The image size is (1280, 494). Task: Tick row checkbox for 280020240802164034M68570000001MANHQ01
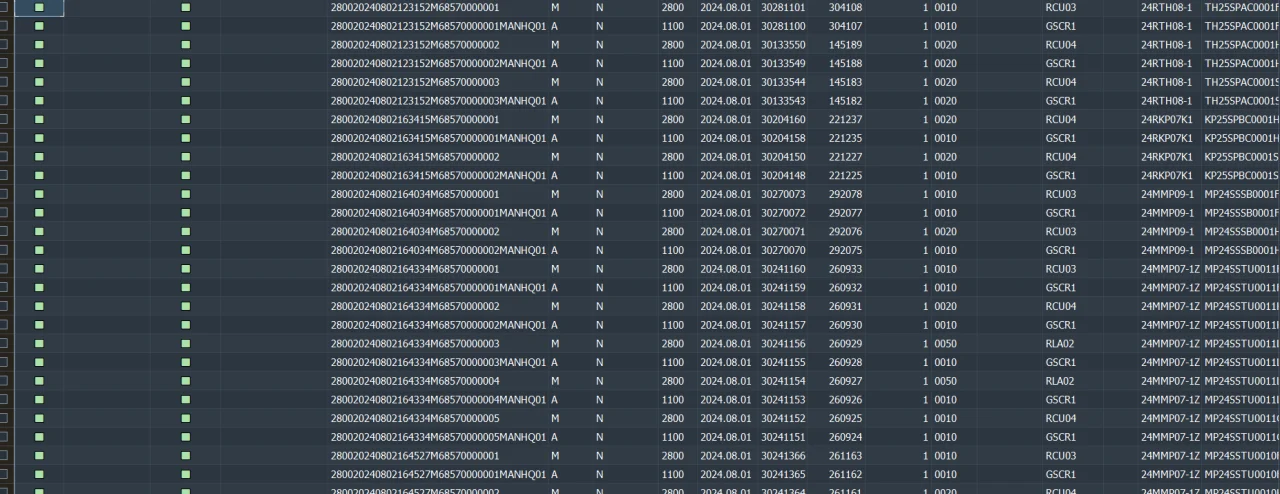click(4, 213)
